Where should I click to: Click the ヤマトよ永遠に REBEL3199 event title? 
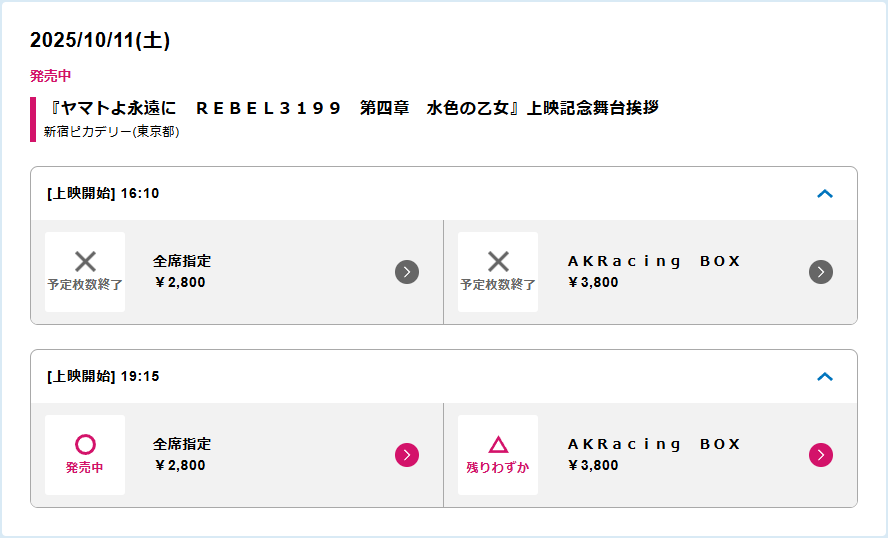click(354, 108)
